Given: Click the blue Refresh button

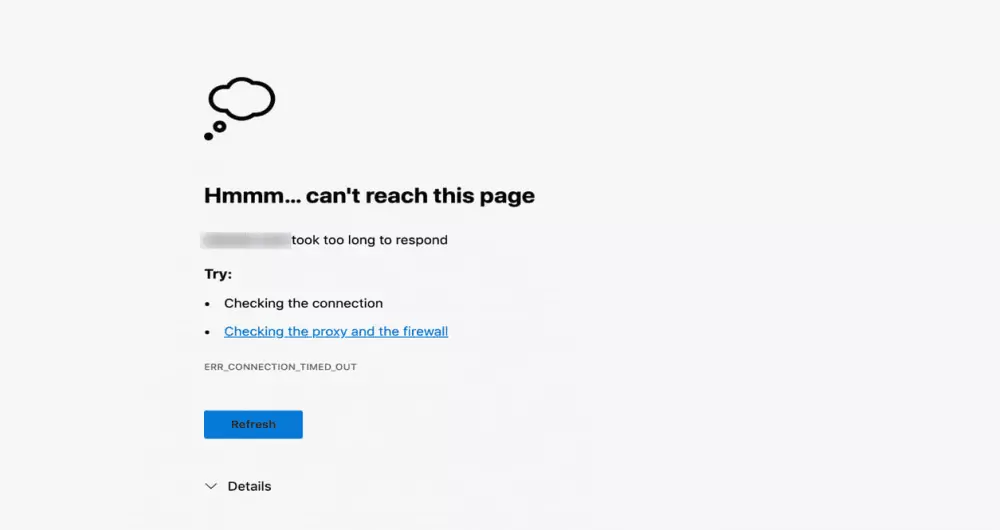Looking at the screenshot, I should pyautogui.click(x=253, y=424).
